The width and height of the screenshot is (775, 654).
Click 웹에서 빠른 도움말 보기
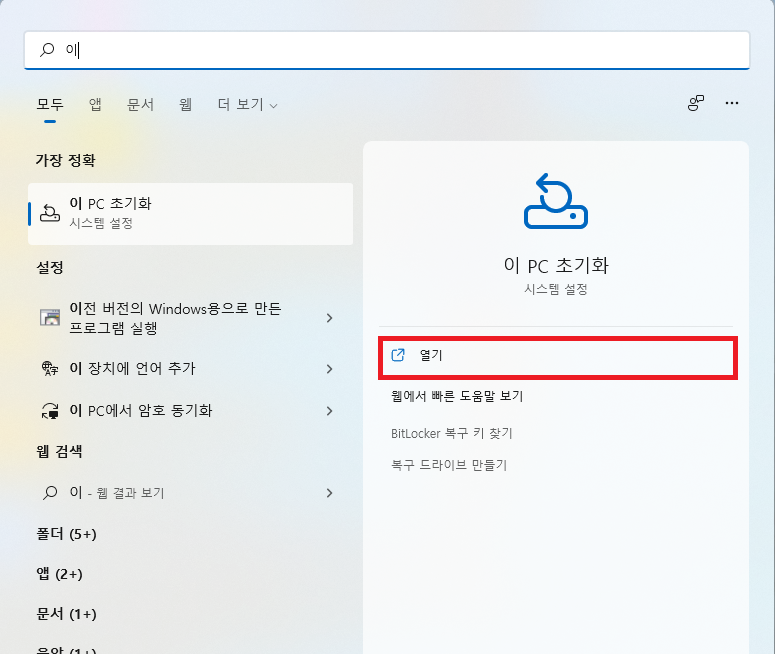(457, 396)
